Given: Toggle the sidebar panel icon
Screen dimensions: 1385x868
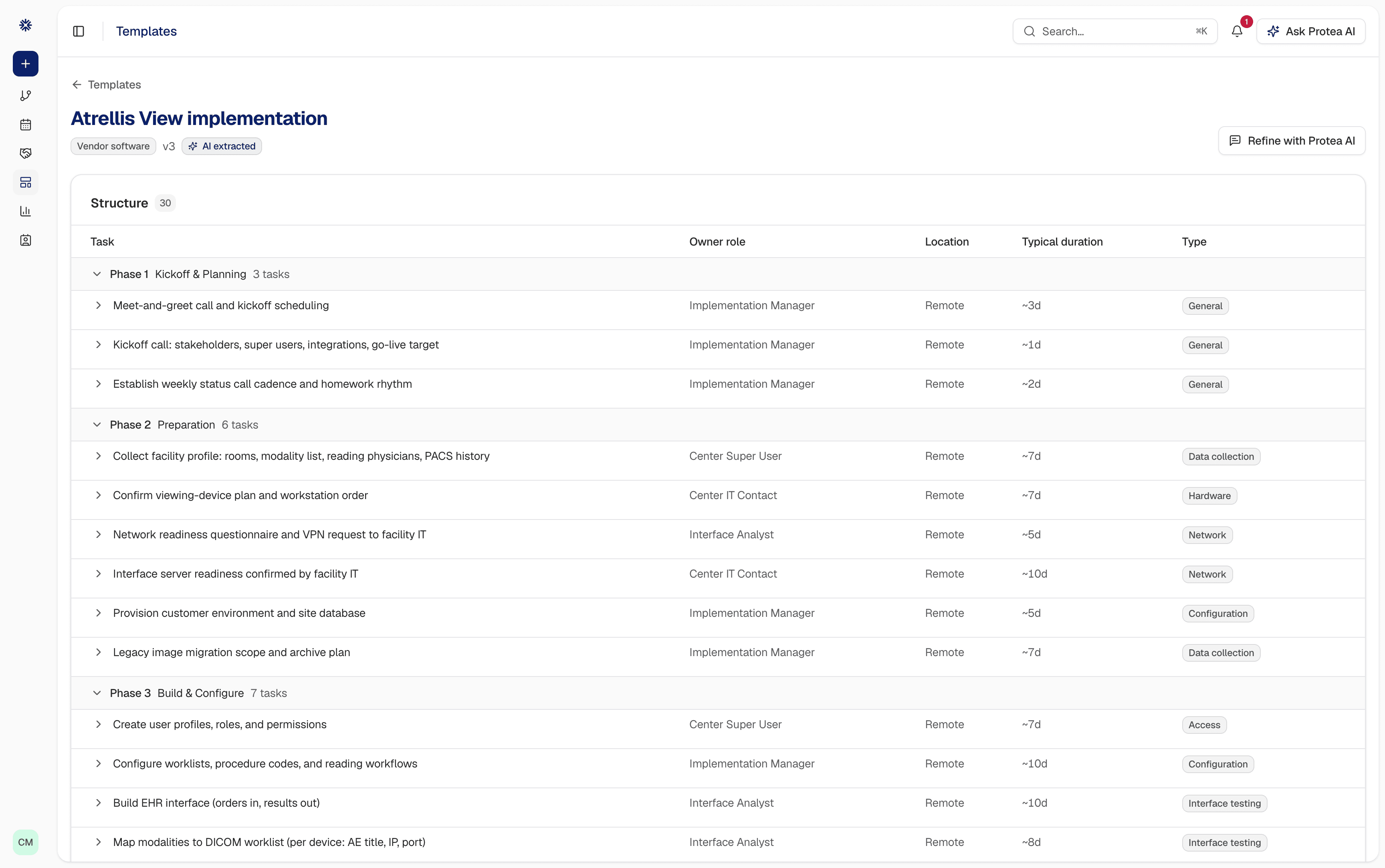Looking at the screenshot, I should (x=79, y=31).
